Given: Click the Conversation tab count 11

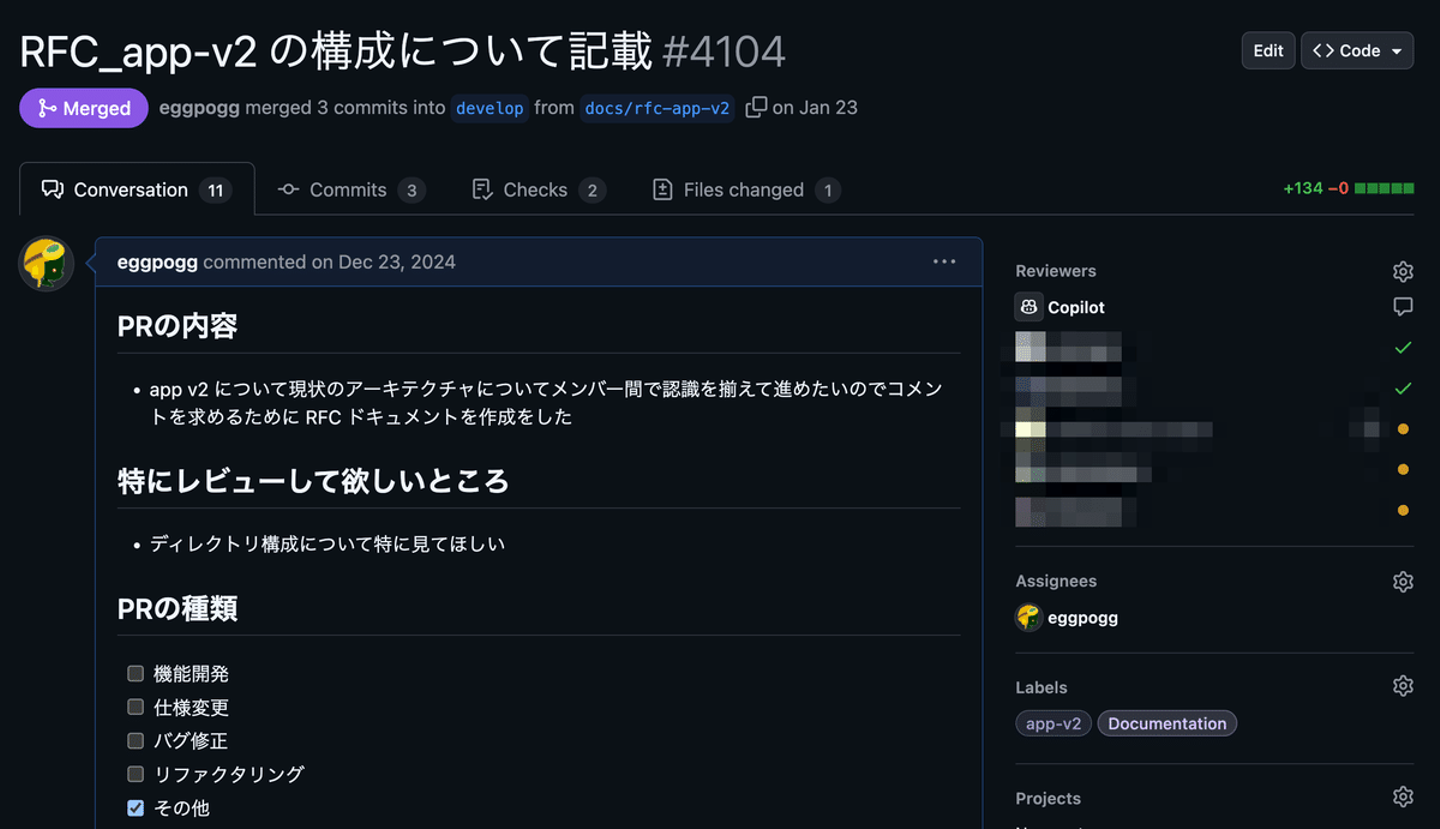Looking at the screenshot, I should pyautogui.click(x=215, y=190).
